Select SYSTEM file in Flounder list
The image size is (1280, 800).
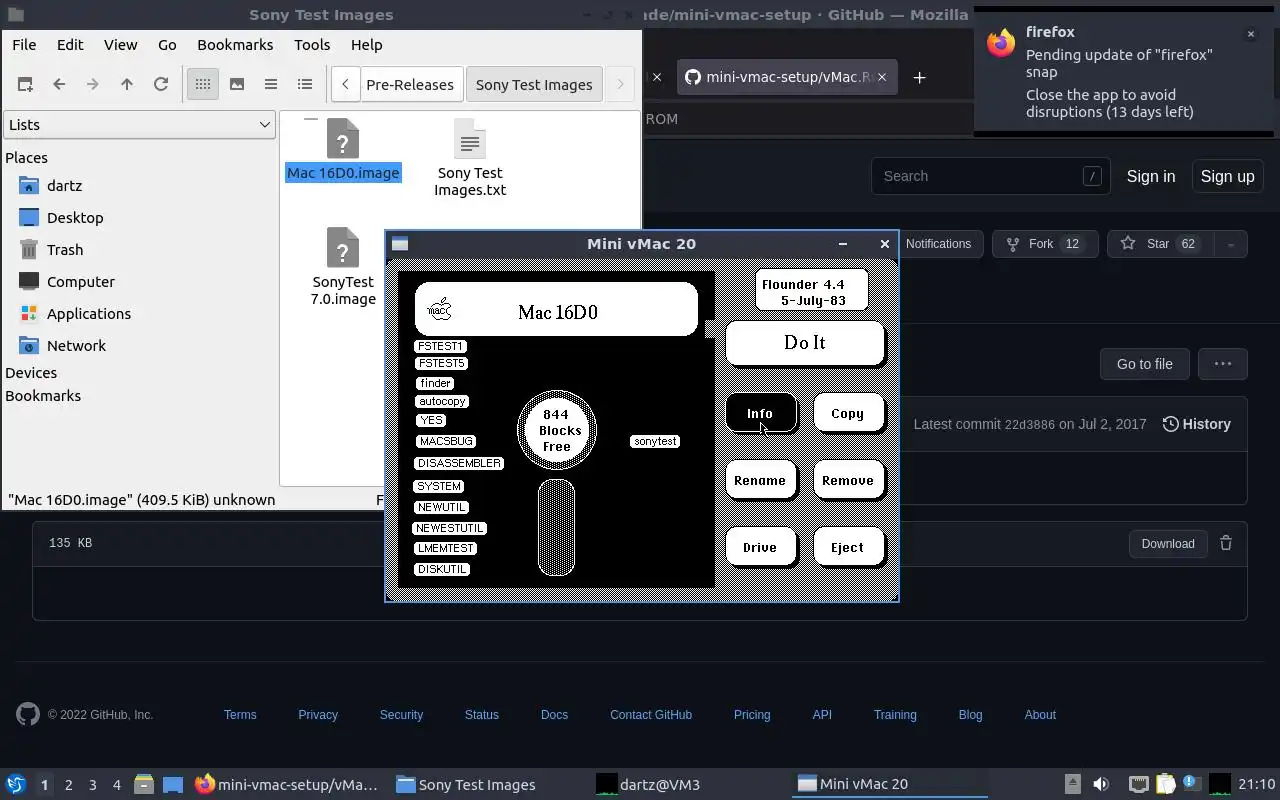tap(439, 486)
